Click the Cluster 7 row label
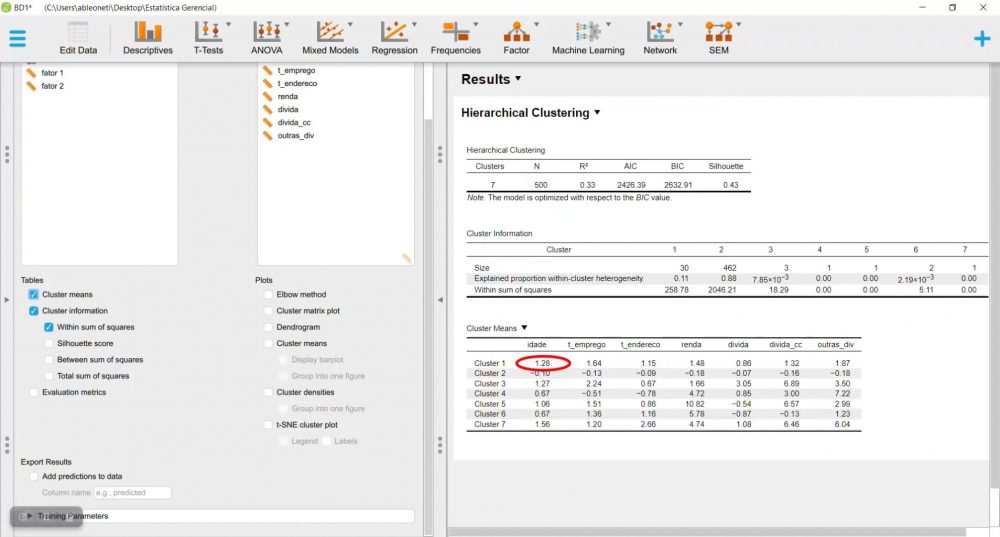1000x537 pixels. 489,424
